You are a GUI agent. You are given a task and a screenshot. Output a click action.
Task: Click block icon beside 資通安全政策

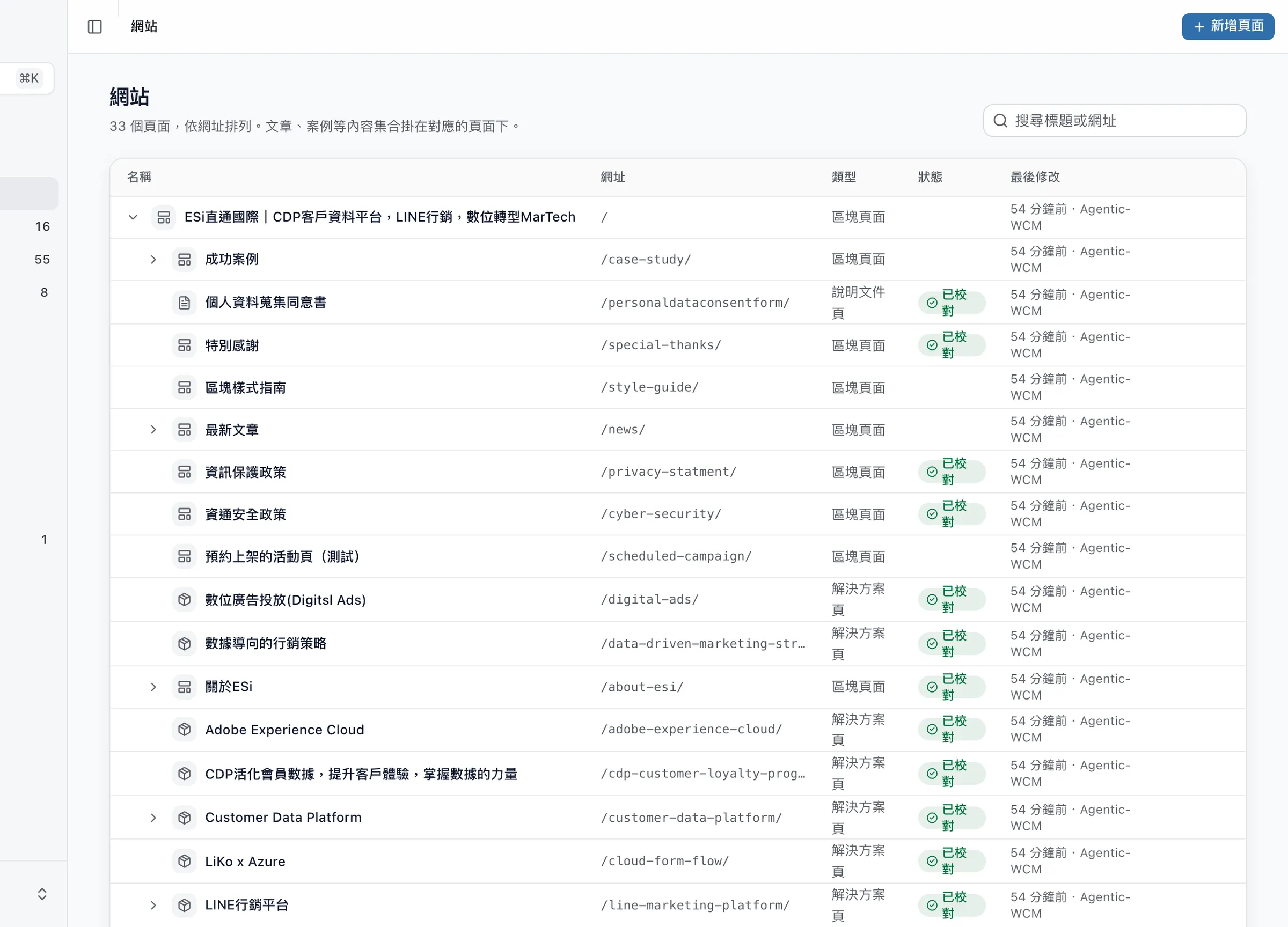click(184, 514)
